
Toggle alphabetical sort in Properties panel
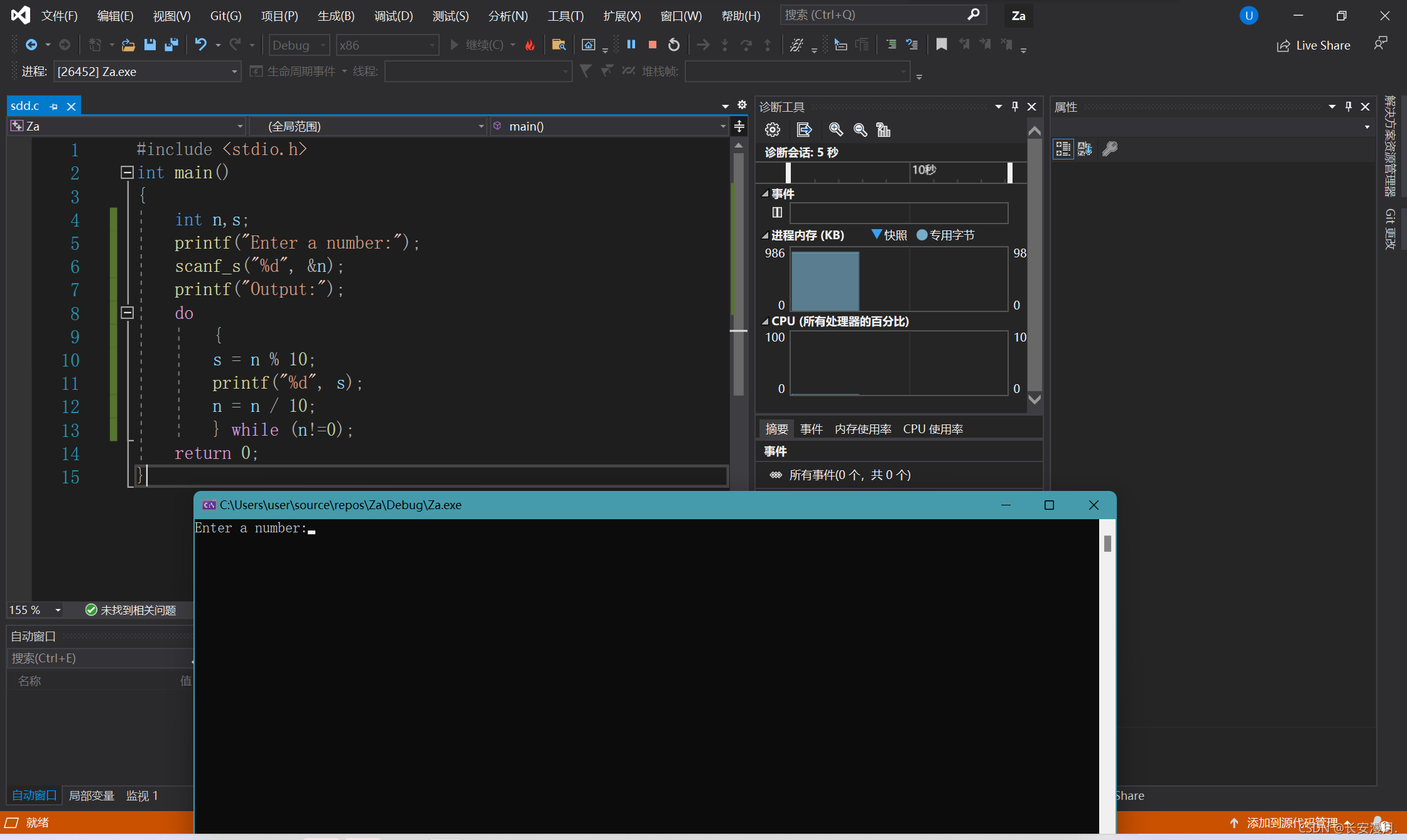point(1085,149)
